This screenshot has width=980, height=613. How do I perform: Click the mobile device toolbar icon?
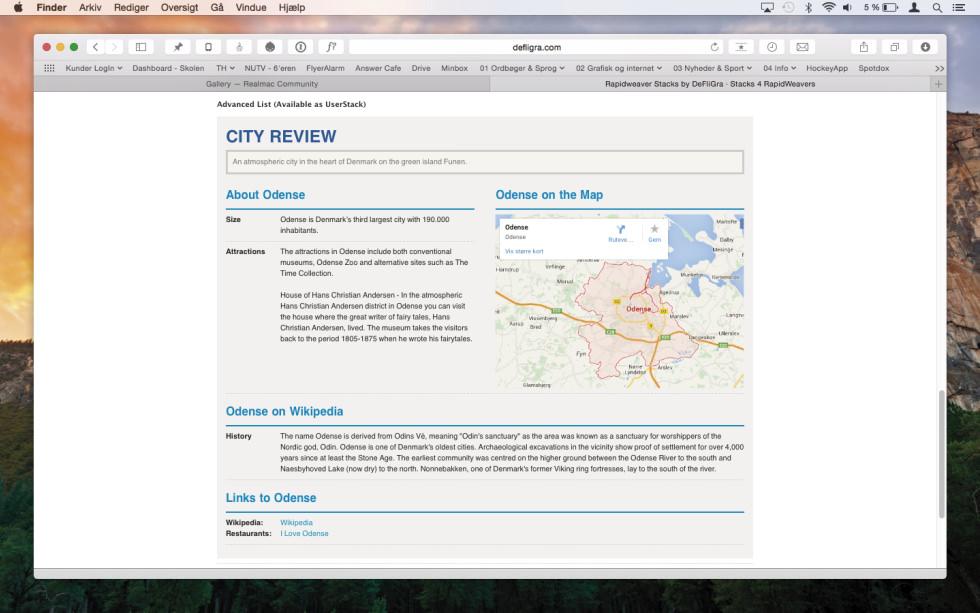208,47
